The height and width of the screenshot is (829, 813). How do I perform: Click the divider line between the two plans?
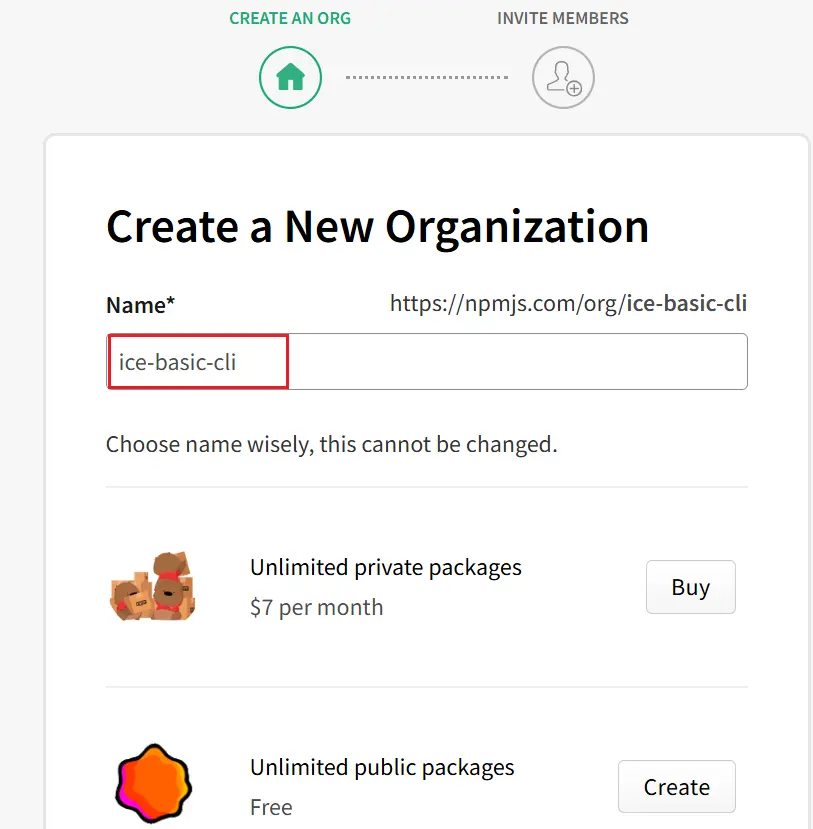click(427, 687)
